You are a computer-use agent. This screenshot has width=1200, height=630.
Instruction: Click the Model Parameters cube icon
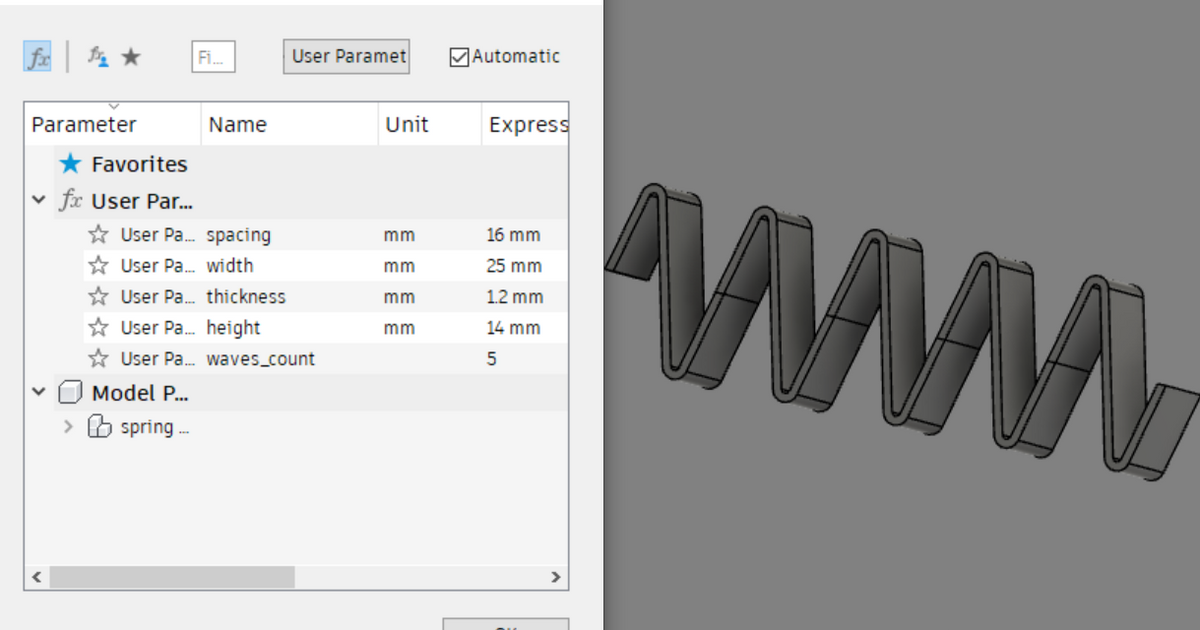(70, 393)
